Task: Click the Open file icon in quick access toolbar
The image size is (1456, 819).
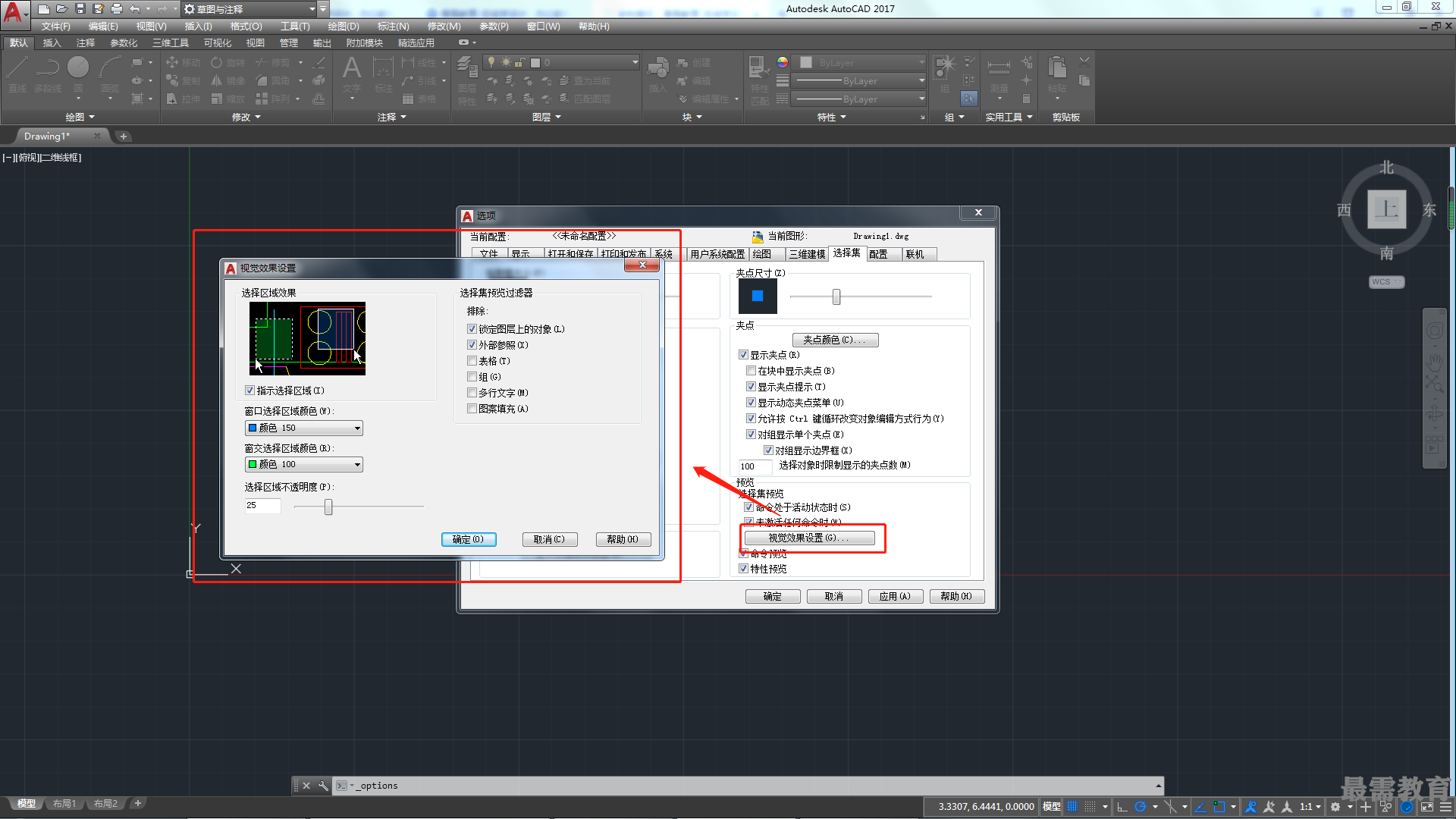Action: pyautogui.click(x=62, y=9)
